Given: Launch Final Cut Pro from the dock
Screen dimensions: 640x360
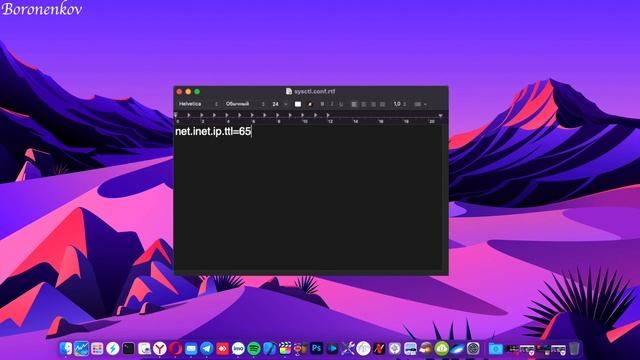Looking at the screenshot, I should click(285, 349).
